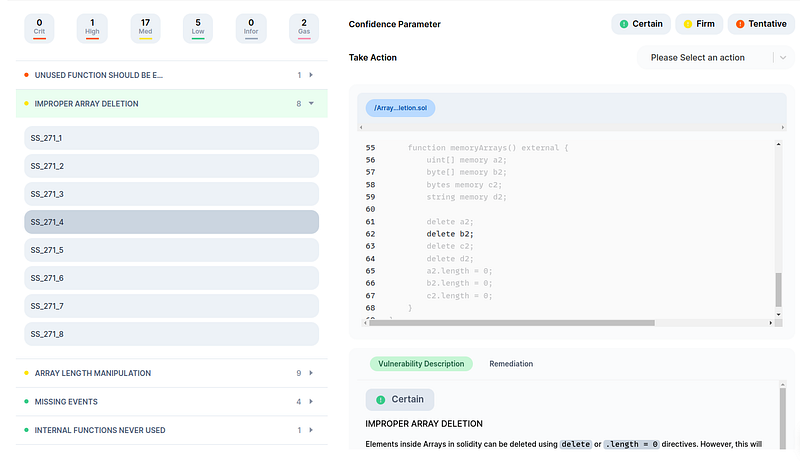
Task: Filter by Crit severity count
Action: (x=39, y=29)
